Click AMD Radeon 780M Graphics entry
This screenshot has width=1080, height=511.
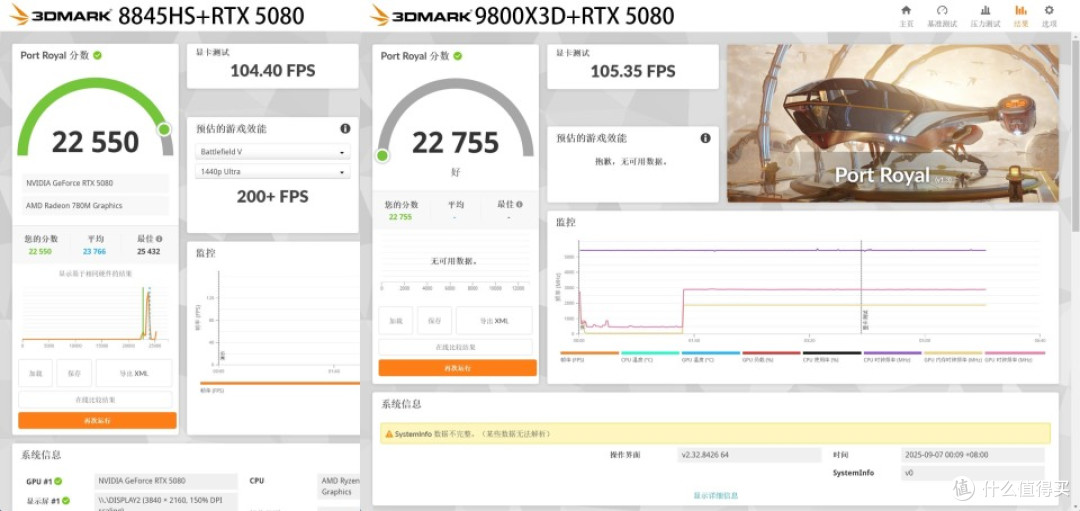[x=96, y=205]
